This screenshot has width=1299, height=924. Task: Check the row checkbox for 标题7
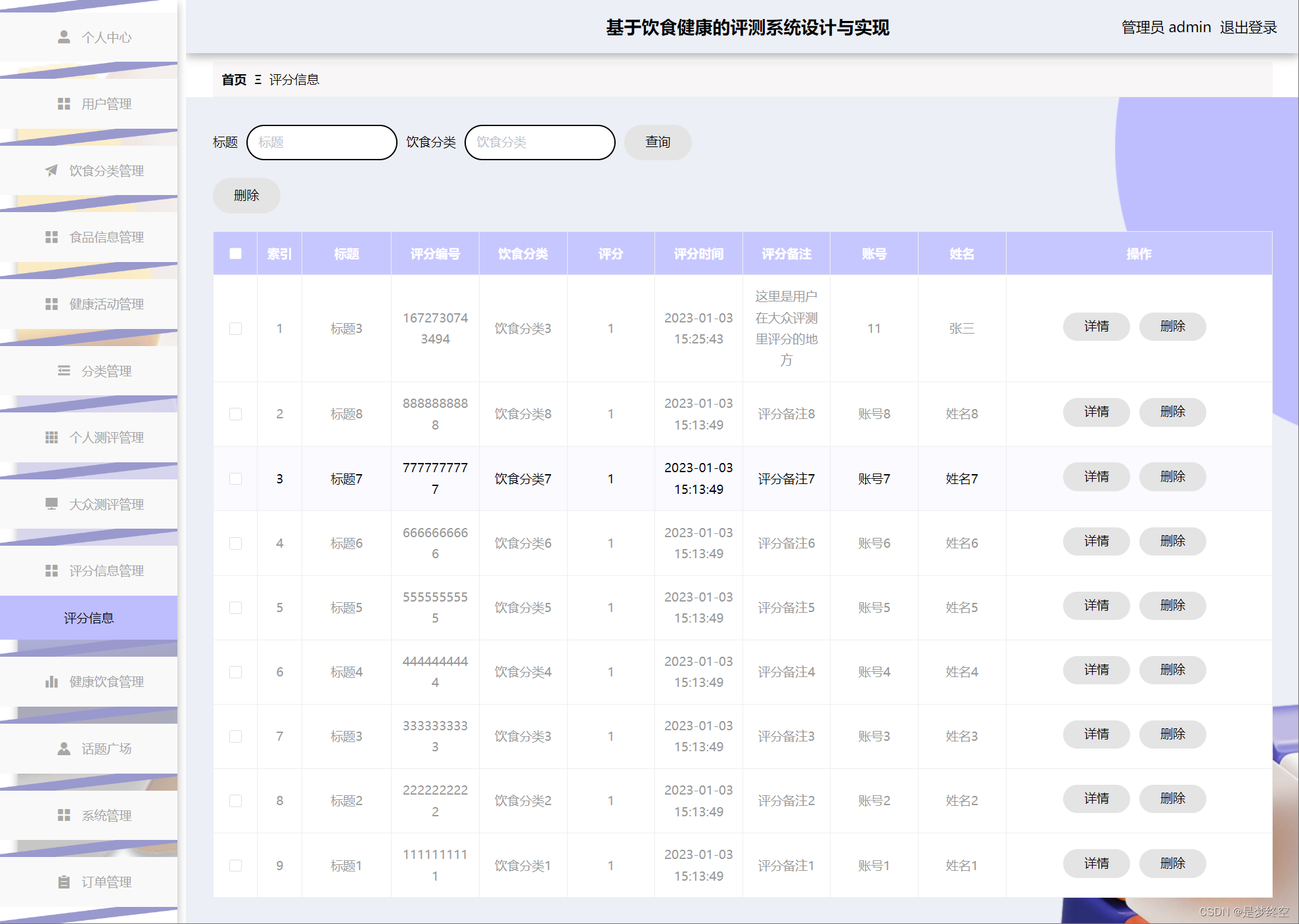coord(235,479)
